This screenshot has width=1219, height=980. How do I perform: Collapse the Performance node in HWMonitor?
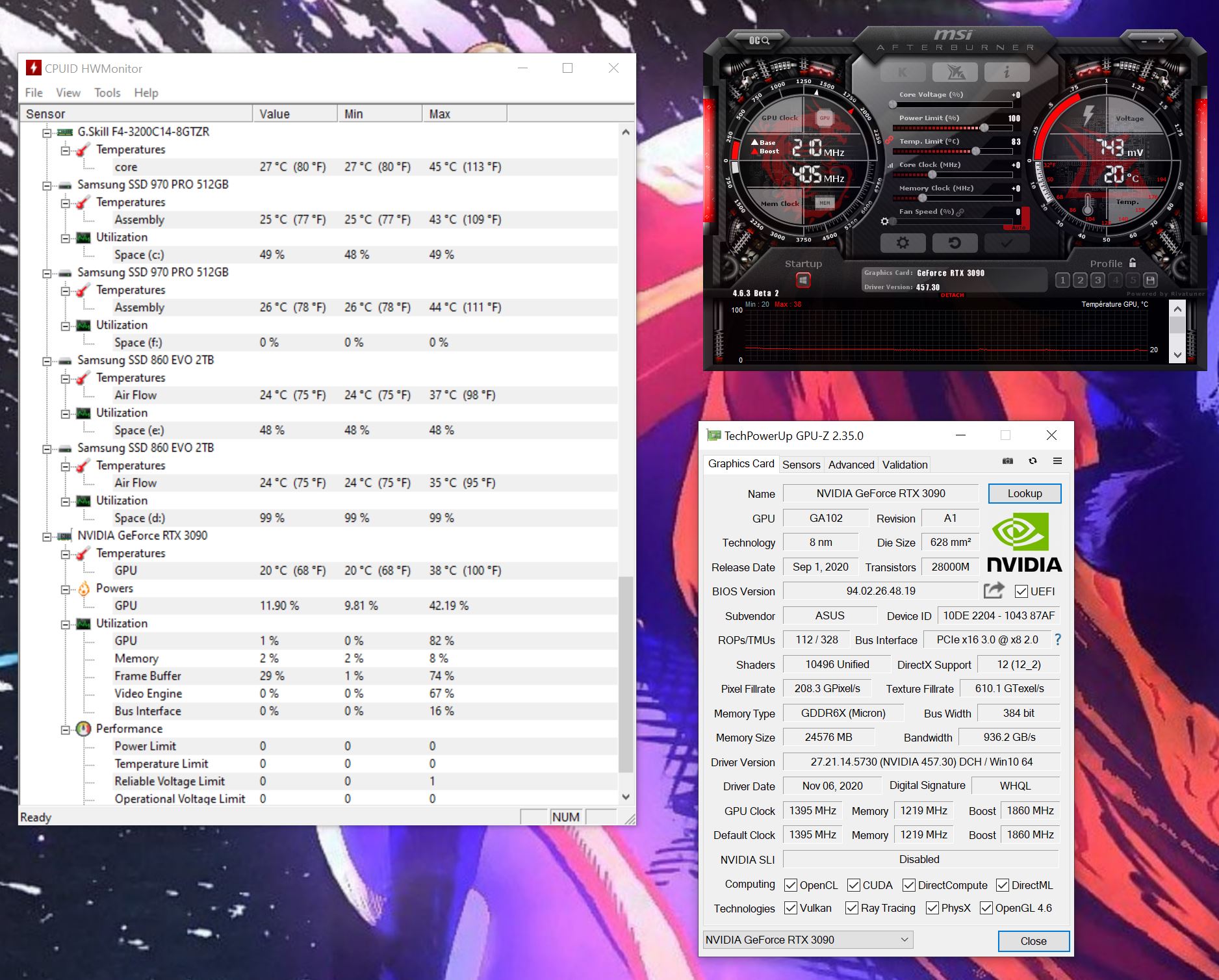65,730
